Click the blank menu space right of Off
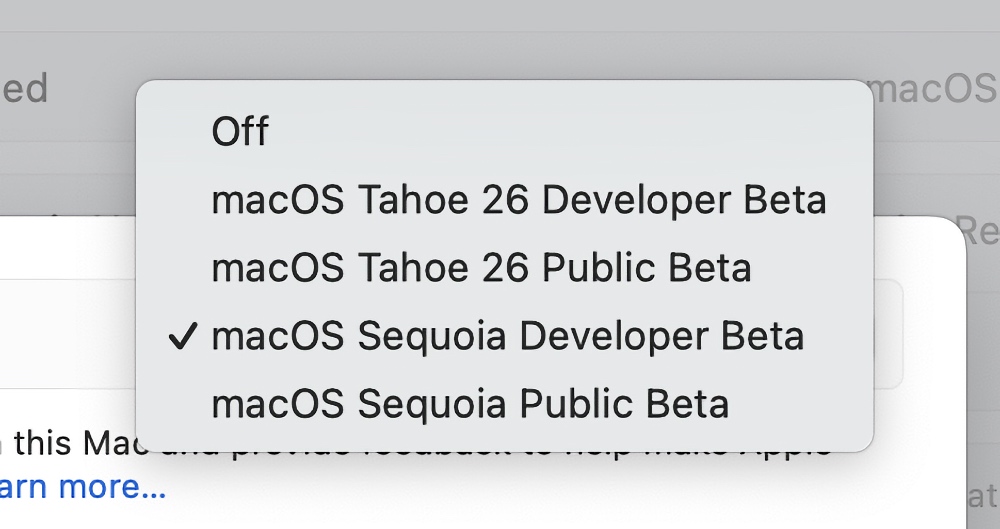 (x=560, y=131)
